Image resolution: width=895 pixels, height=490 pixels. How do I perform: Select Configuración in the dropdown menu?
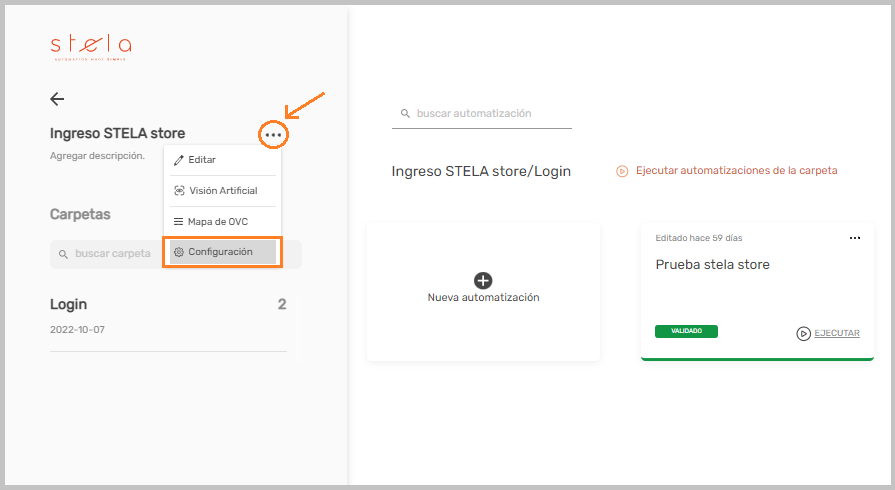pos(223,252)
